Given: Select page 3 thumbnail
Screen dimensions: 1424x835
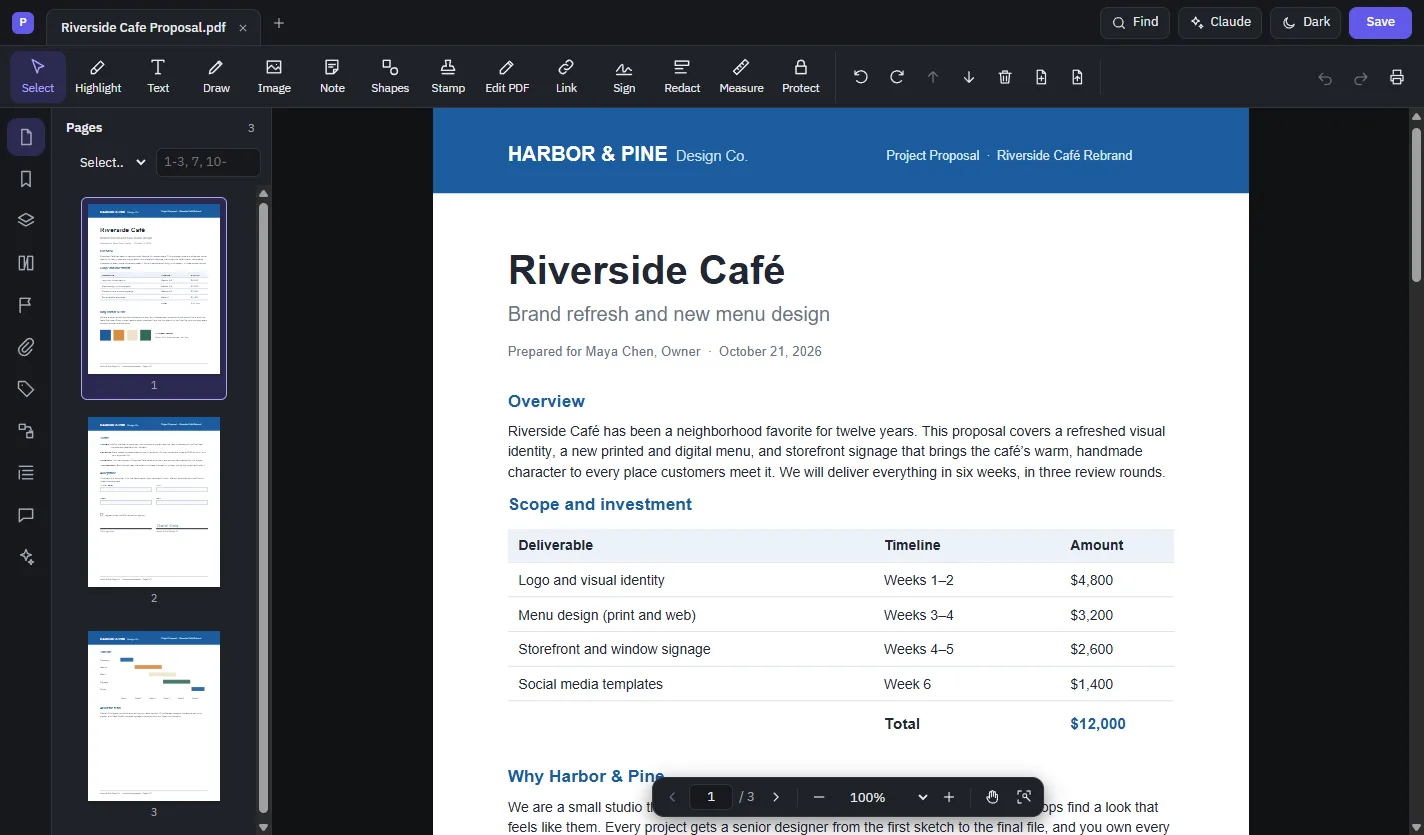Looking at the screenshot, I should click(154, 716).
